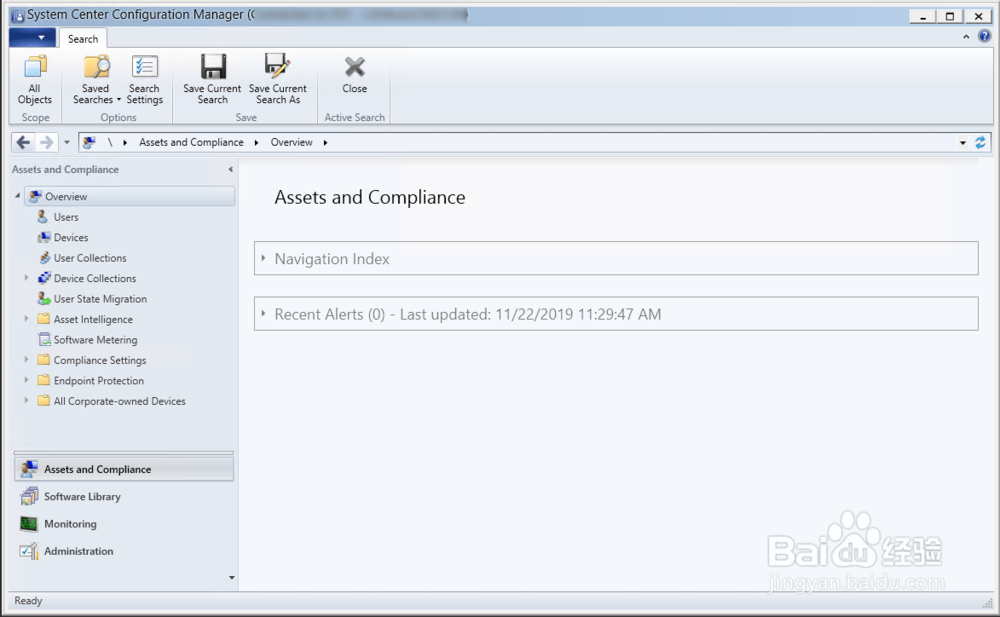
Task: Switch to the Assets and Compliance workspace
Action: coord(124,469)
